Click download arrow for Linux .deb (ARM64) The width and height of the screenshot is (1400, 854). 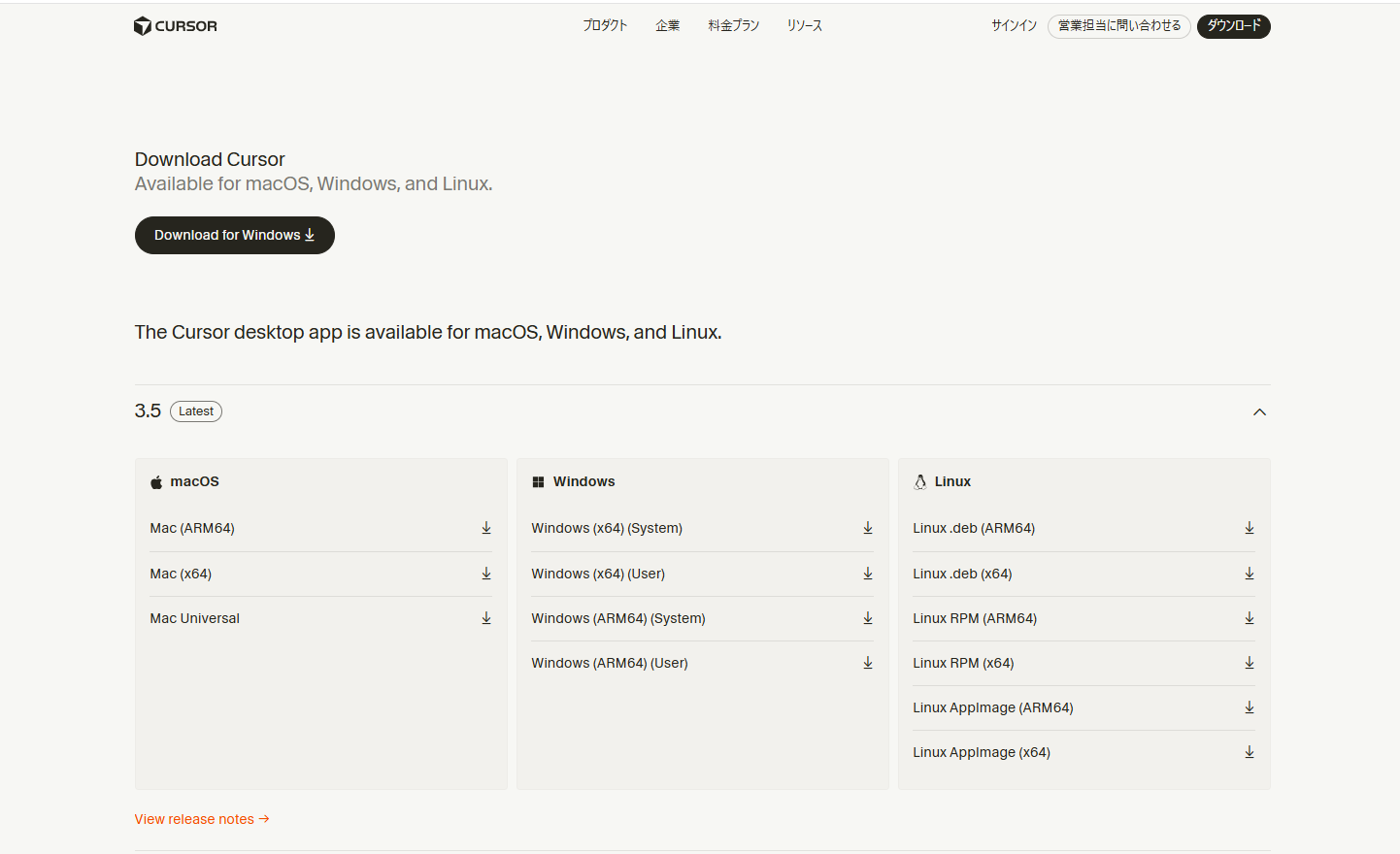pos(1250,528)
